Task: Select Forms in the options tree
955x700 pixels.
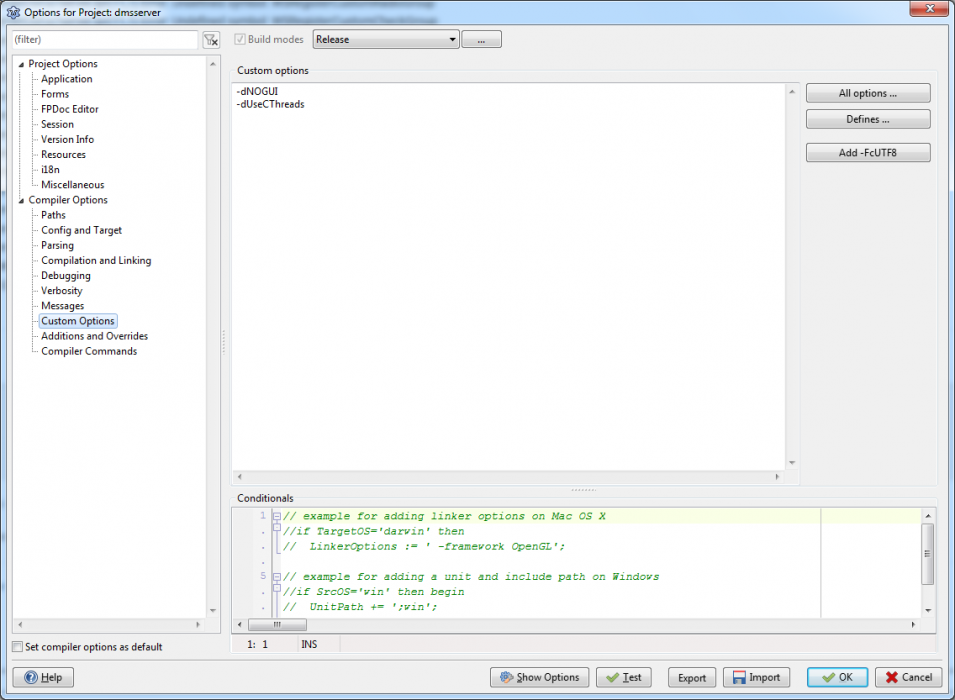Action: click(55, 94)
